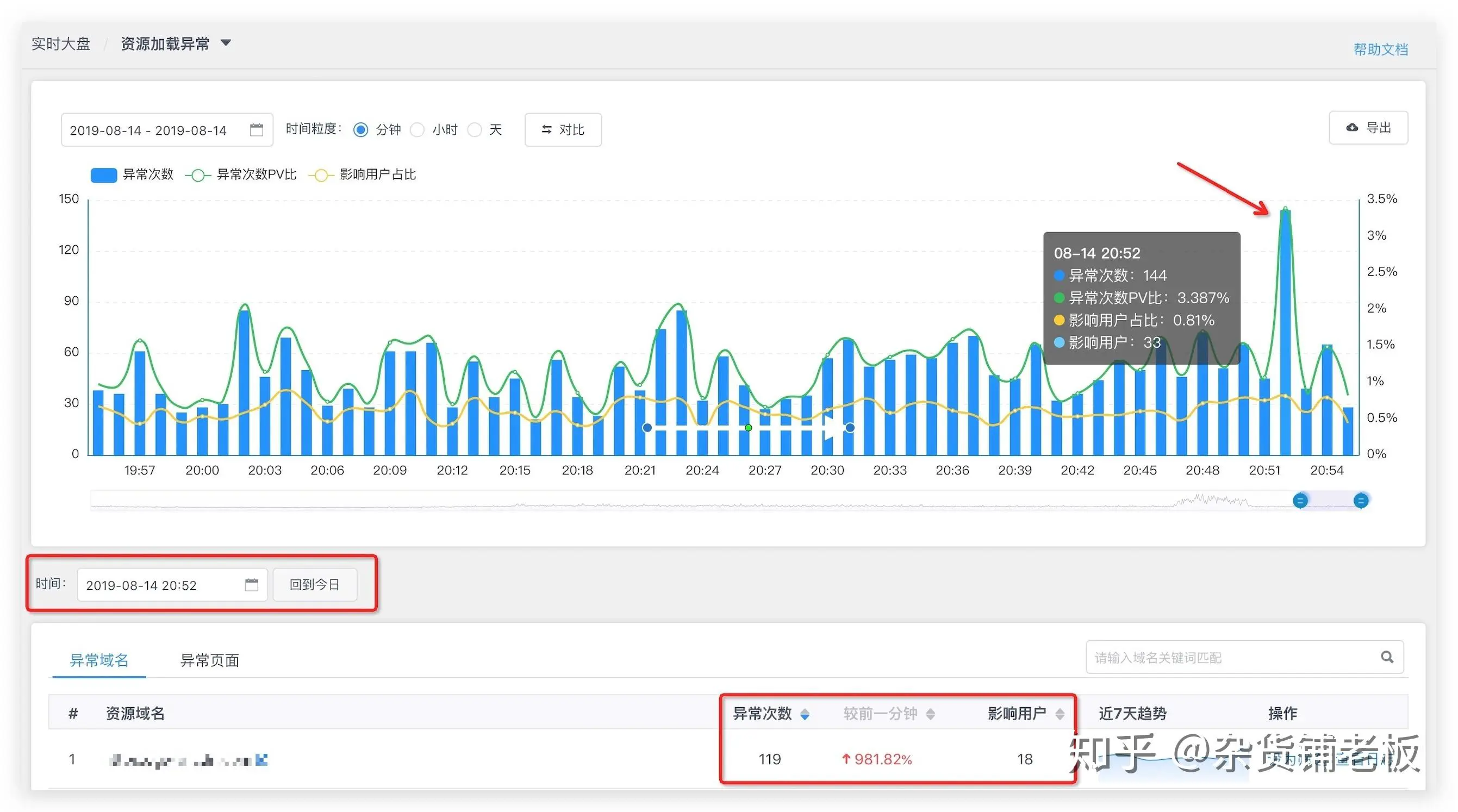Click right handle of chart zoom slider

pyautogui.click(x=1361, y=500)
